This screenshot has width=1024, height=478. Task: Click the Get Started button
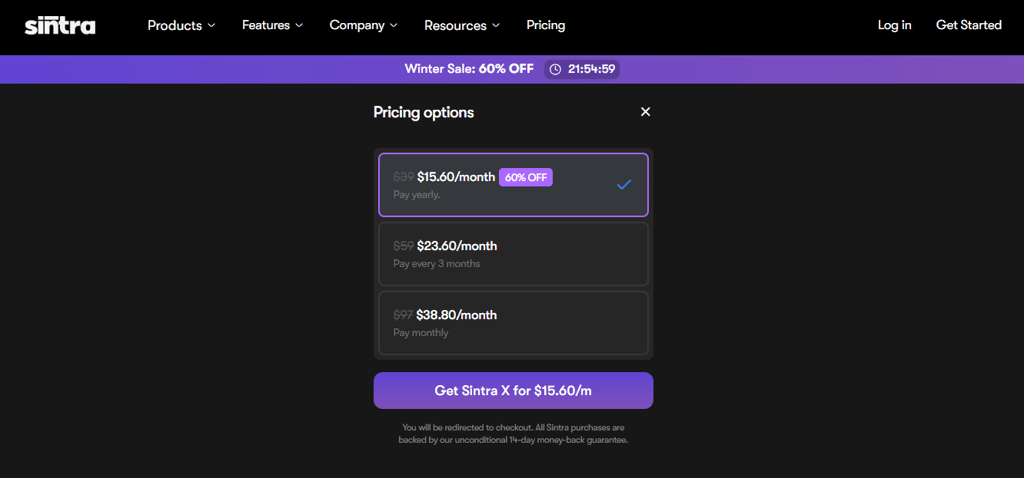[x=968, y=25]
